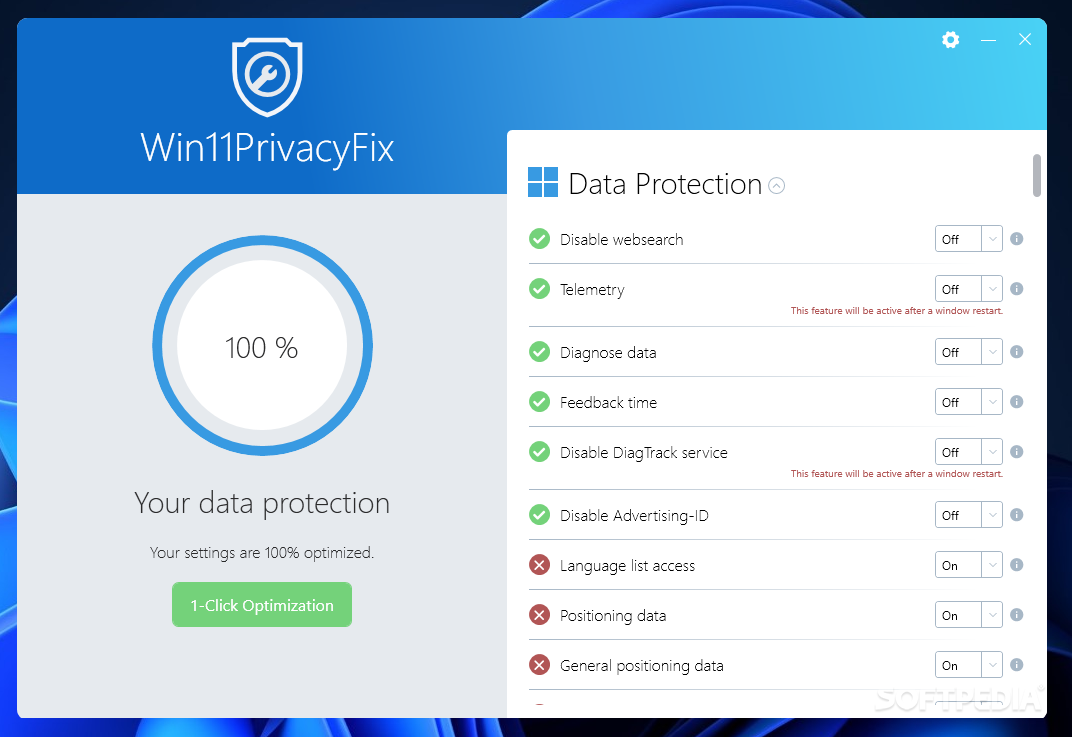Click the 1-Click Optimization button
This screenshot has height=737, width=1072.
click(x=262, y=604)
